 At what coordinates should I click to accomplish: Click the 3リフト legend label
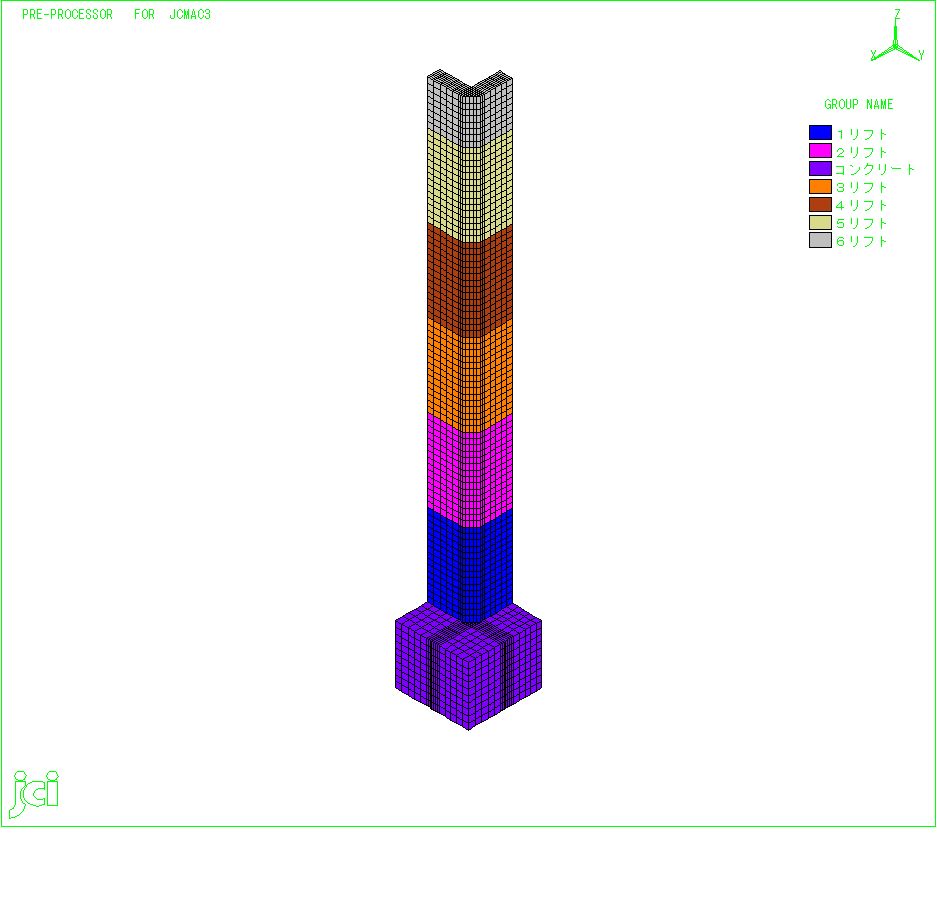point(861,187)
